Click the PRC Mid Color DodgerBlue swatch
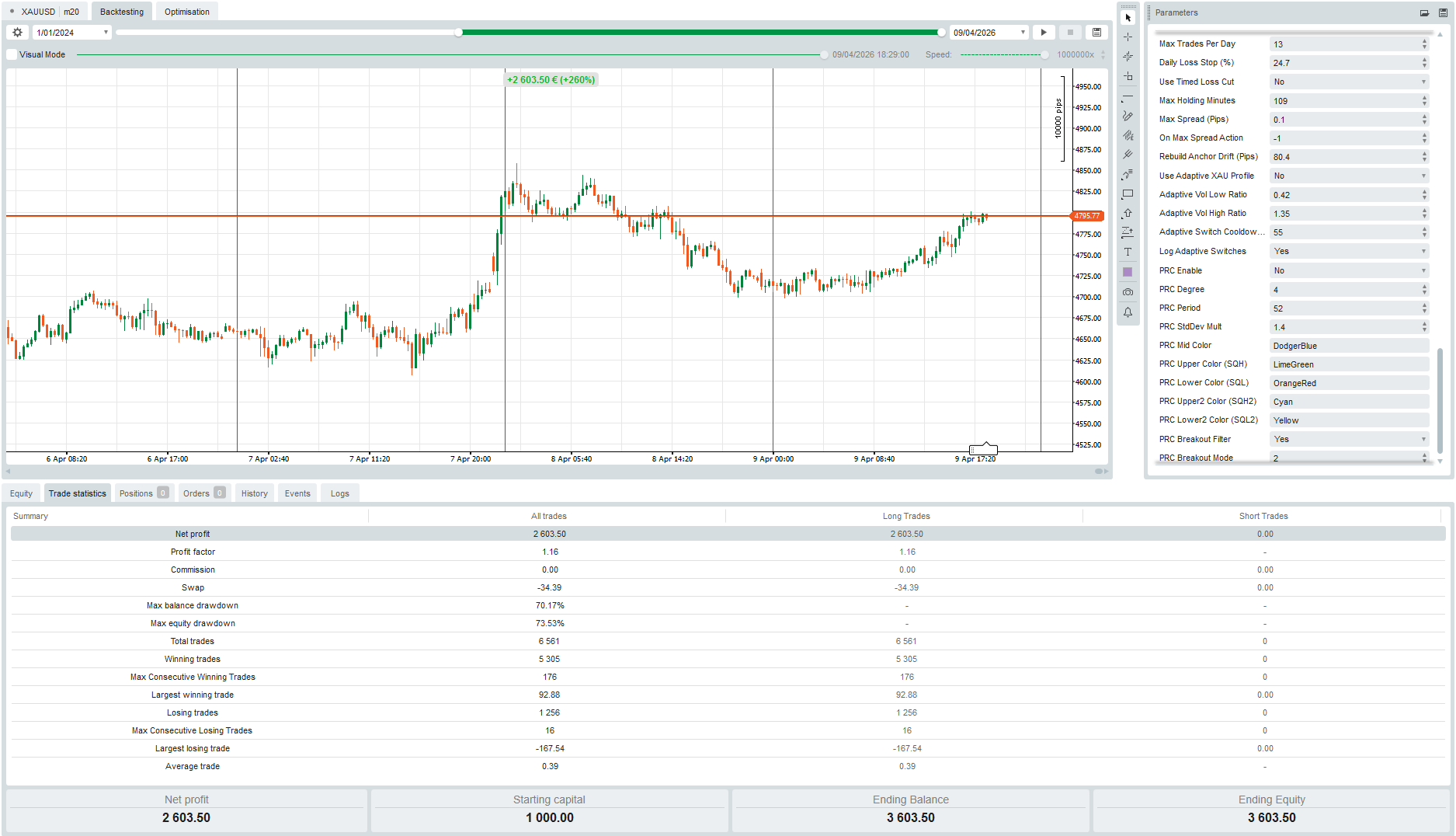The image size is (1456, 836). coord(1349,345)
